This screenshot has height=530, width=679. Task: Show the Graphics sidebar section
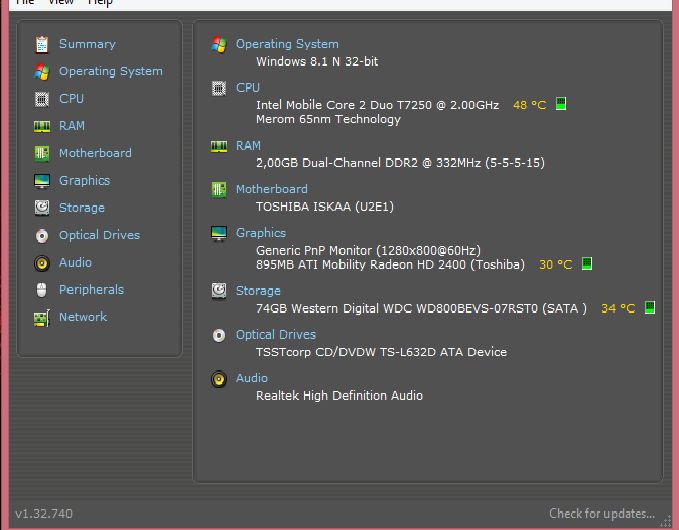(84, 181)
